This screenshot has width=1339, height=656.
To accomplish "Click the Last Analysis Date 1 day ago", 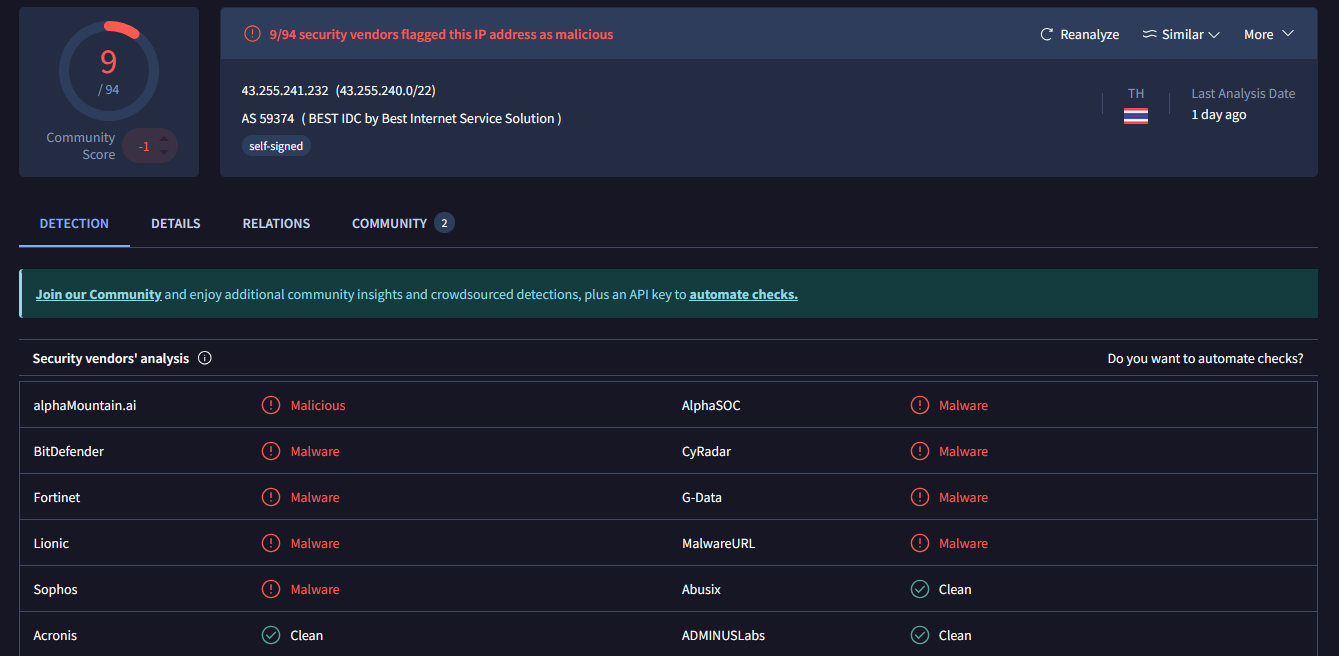I will 1219,115.
